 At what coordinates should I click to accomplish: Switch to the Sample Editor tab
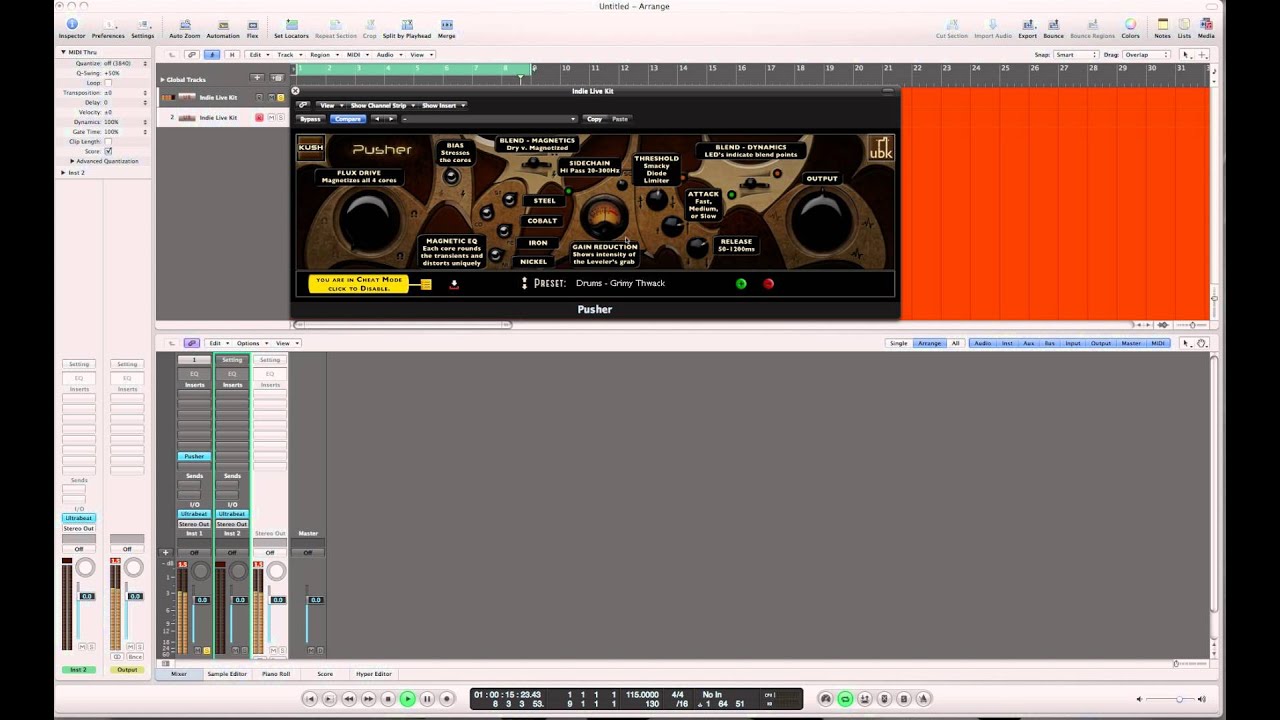[227, 674]
